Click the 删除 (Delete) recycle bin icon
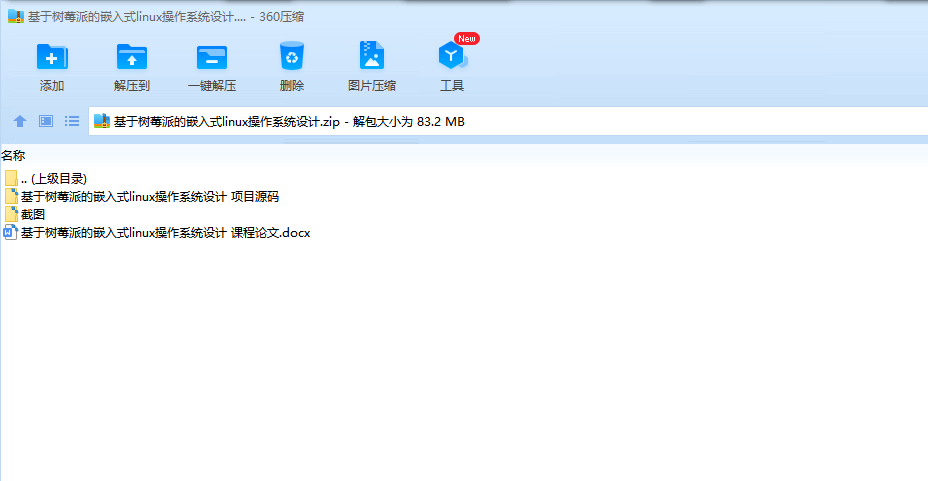The width and height of the screenshot is (928, 481). 292,56
